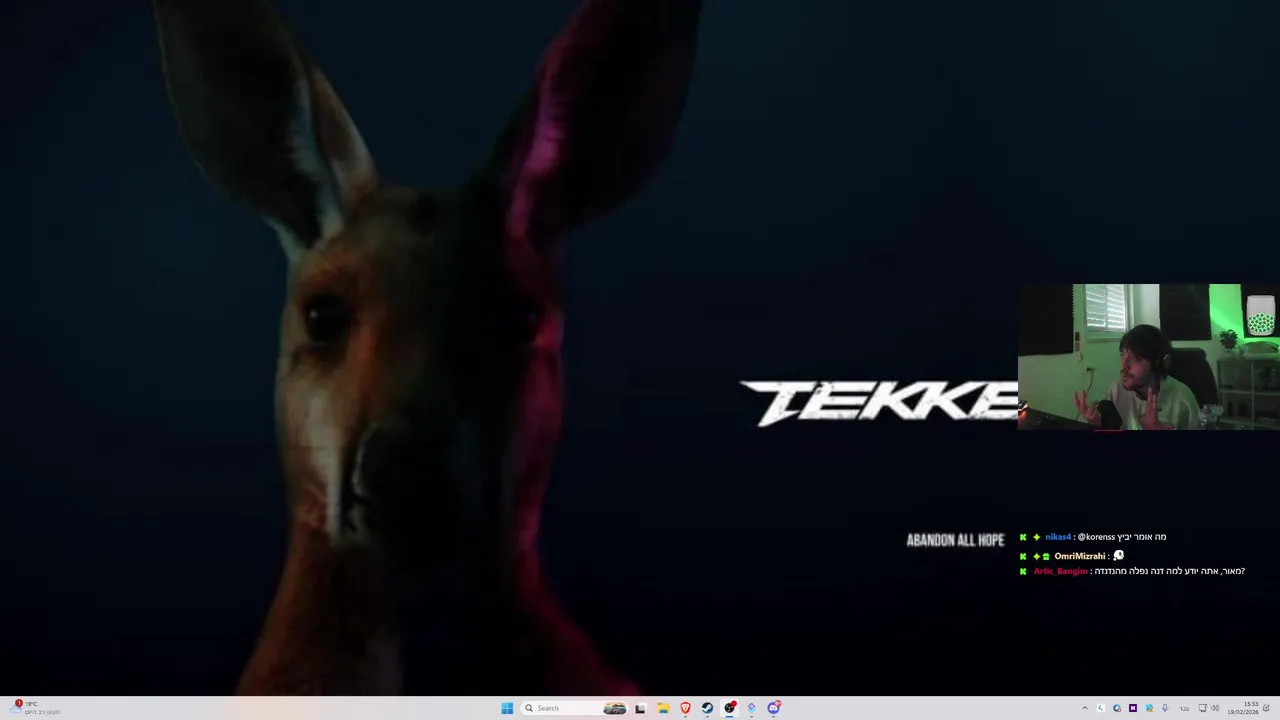The width and height of the screenshot is (1280, 720).
Task: Launch Brave browser from the taskbar
Action: pos(685,708)
